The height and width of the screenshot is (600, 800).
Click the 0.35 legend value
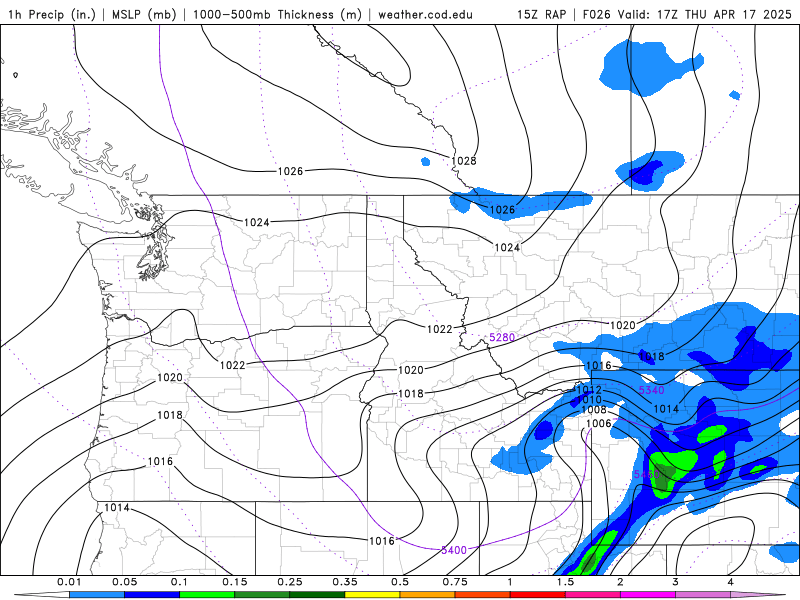pyautogui.click(x=345, y=582)
